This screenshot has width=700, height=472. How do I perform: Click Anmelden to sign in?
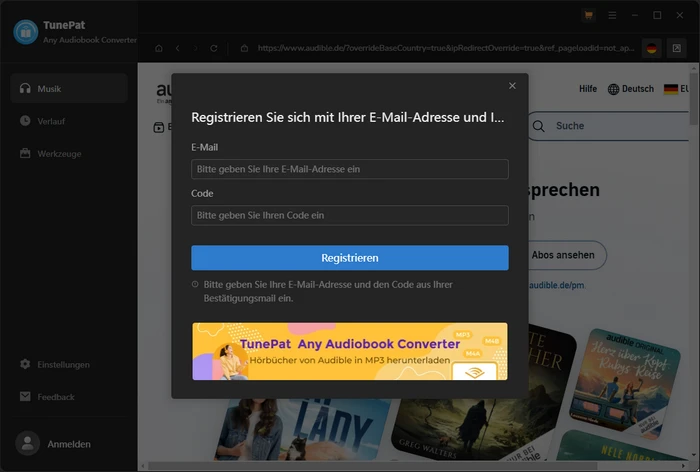pos(69,444)
